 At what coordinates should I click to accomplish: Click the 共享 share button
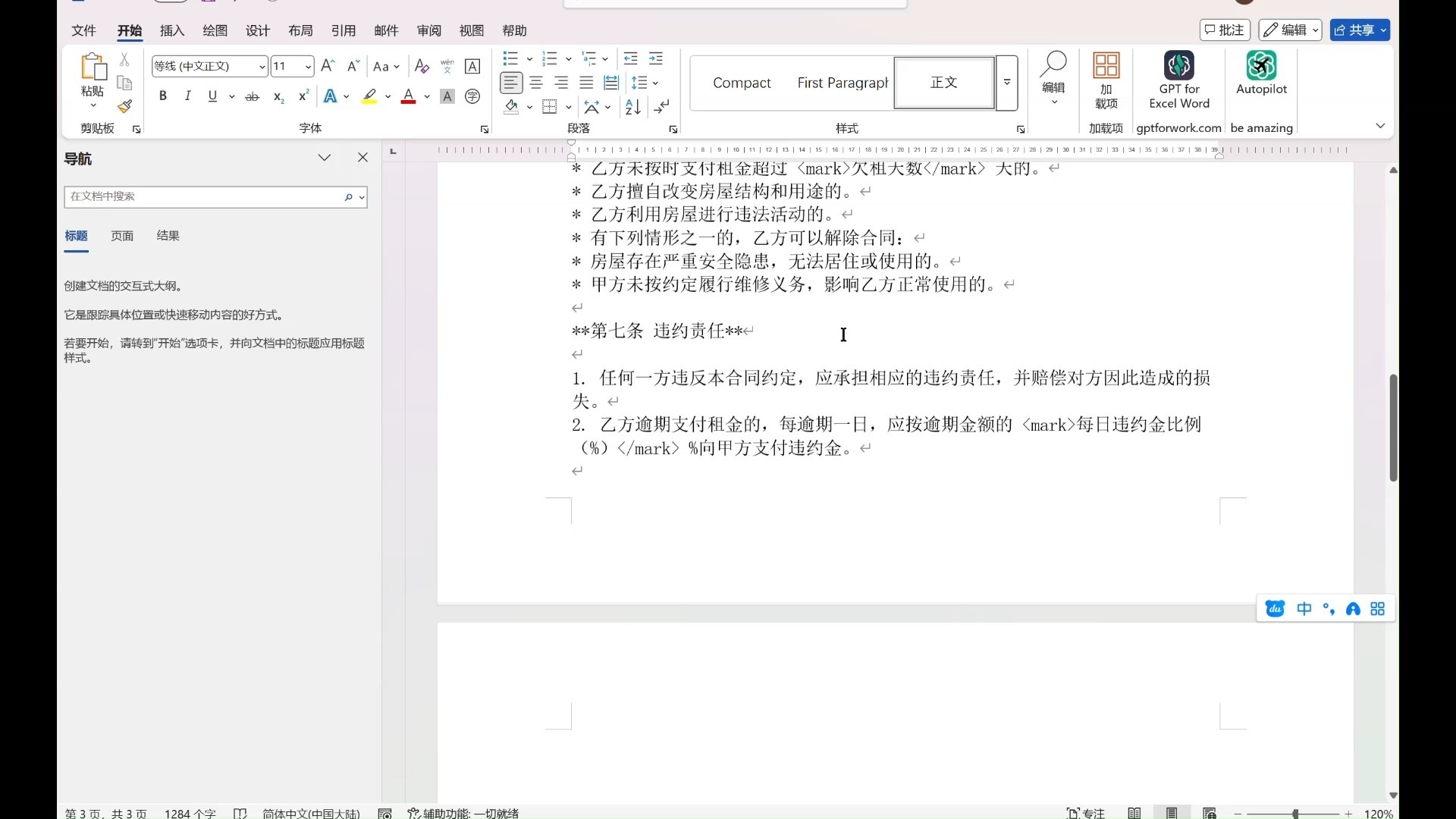[x=1354, y=30]
